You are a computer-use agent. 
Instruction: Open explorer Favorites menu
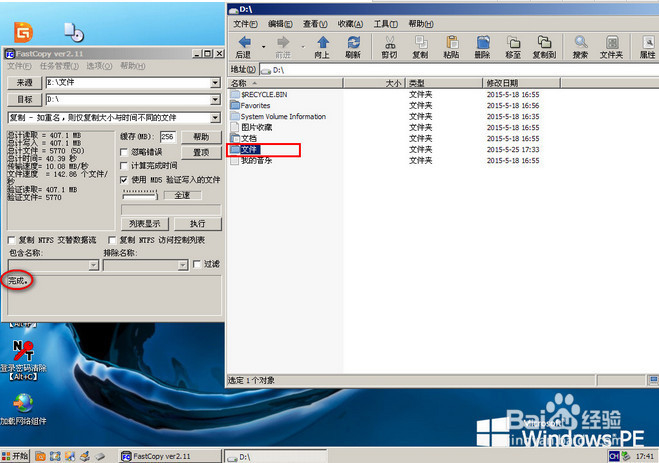click(350, 24)
